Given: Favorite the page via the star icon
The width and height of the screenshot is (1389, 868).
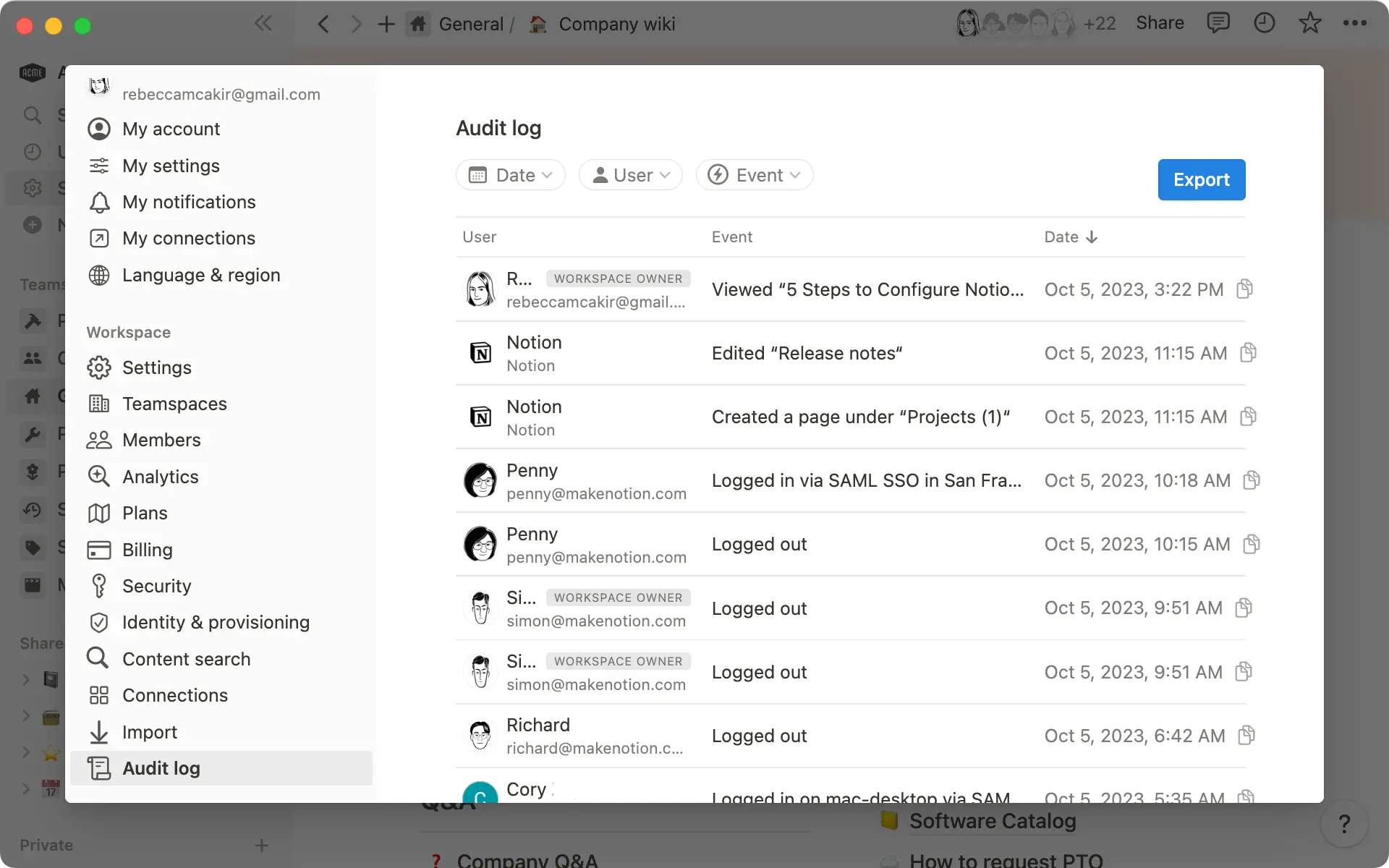Looking at the screenshot, I should (x=1310, y=22).
